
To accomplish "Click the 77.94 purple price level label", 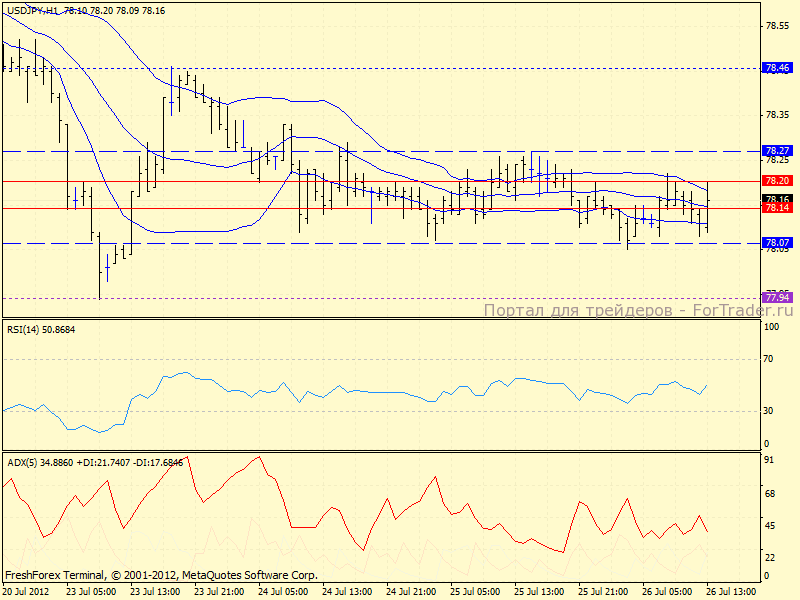I will pos(777,298).
